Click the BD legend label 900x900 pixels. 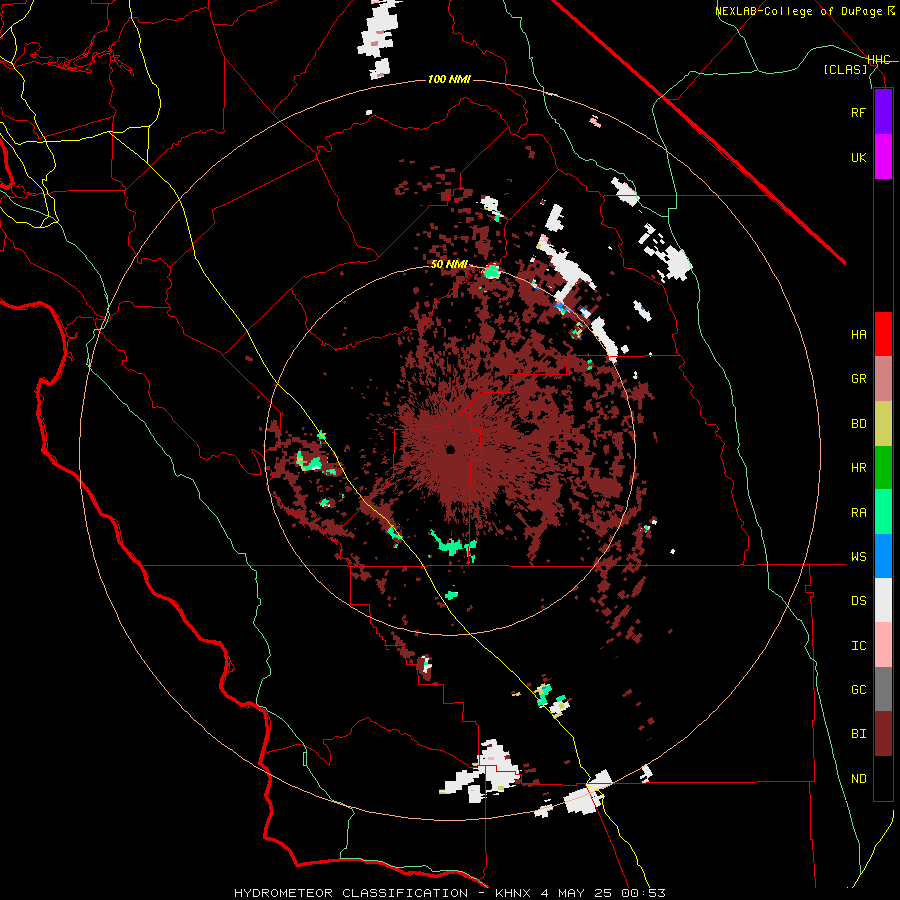(x=858, y=424)
